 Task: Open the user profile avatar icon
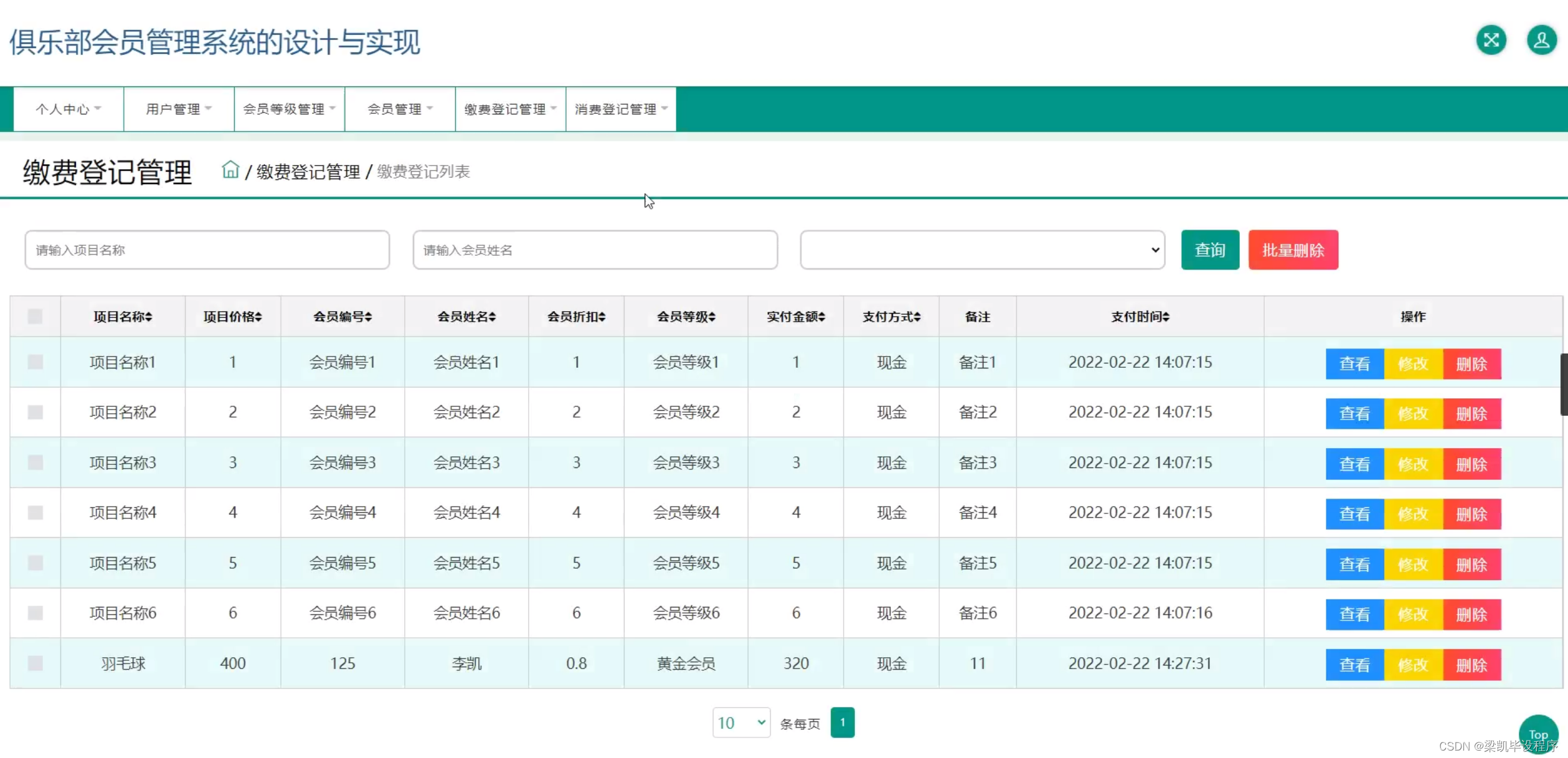(x=1541, y=40)
